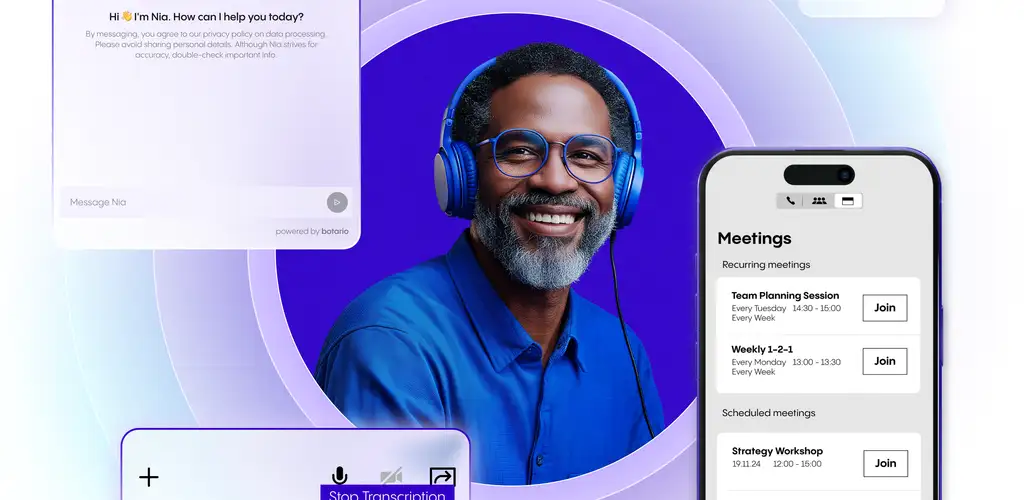
Task: Switch to the phone calls tab
Action: point(791,201)
